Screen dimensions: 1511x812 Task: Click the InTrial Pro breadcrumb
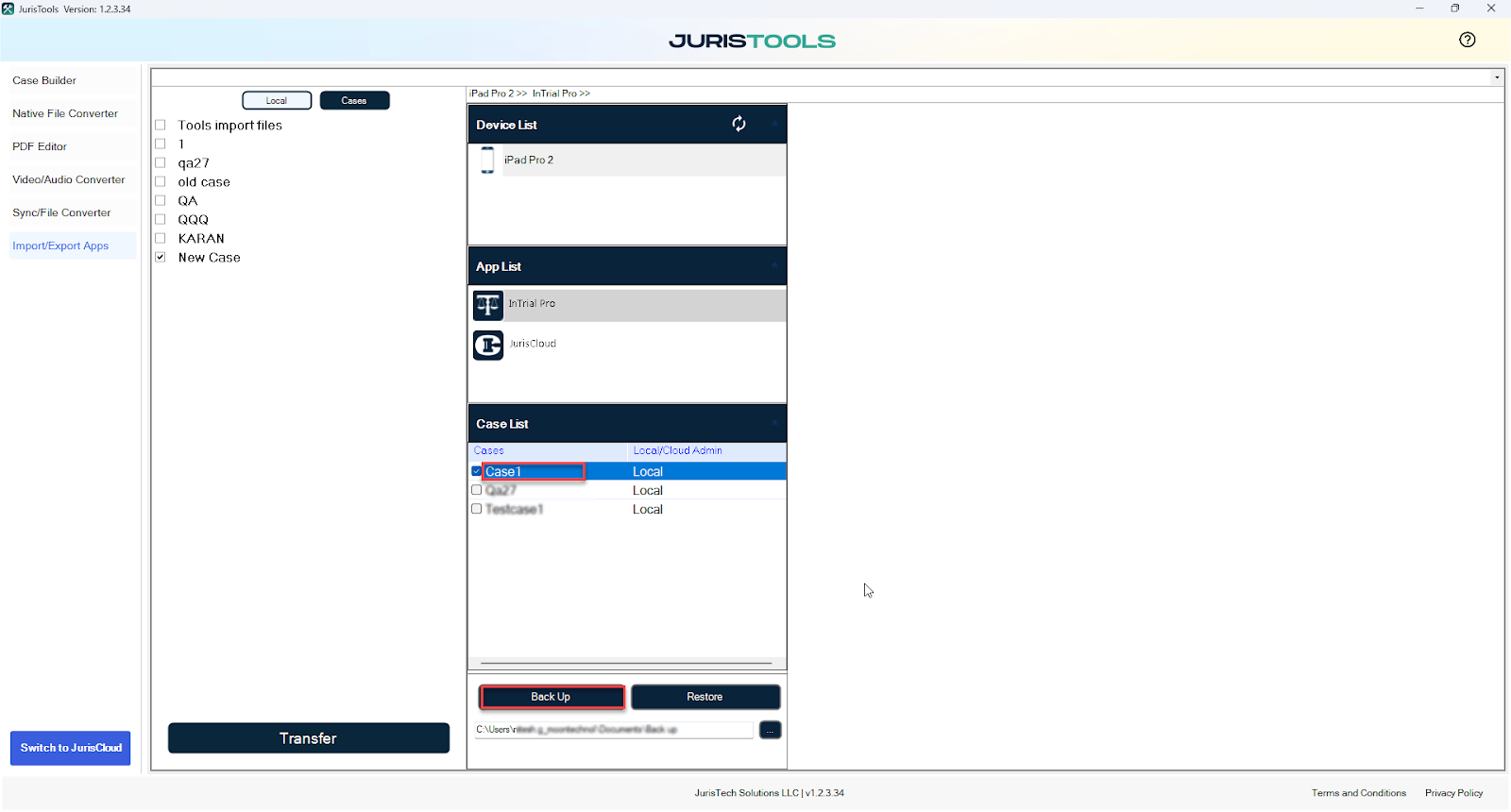(x=561, y=93)
